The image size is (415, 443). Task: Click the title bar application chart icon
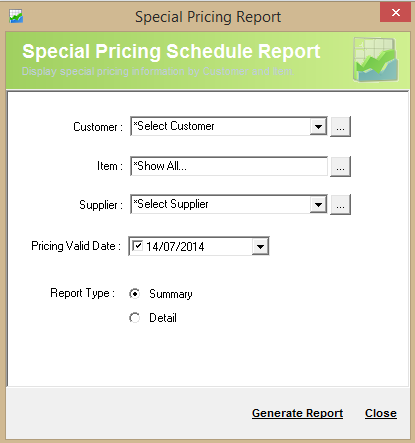pos(16,16)
